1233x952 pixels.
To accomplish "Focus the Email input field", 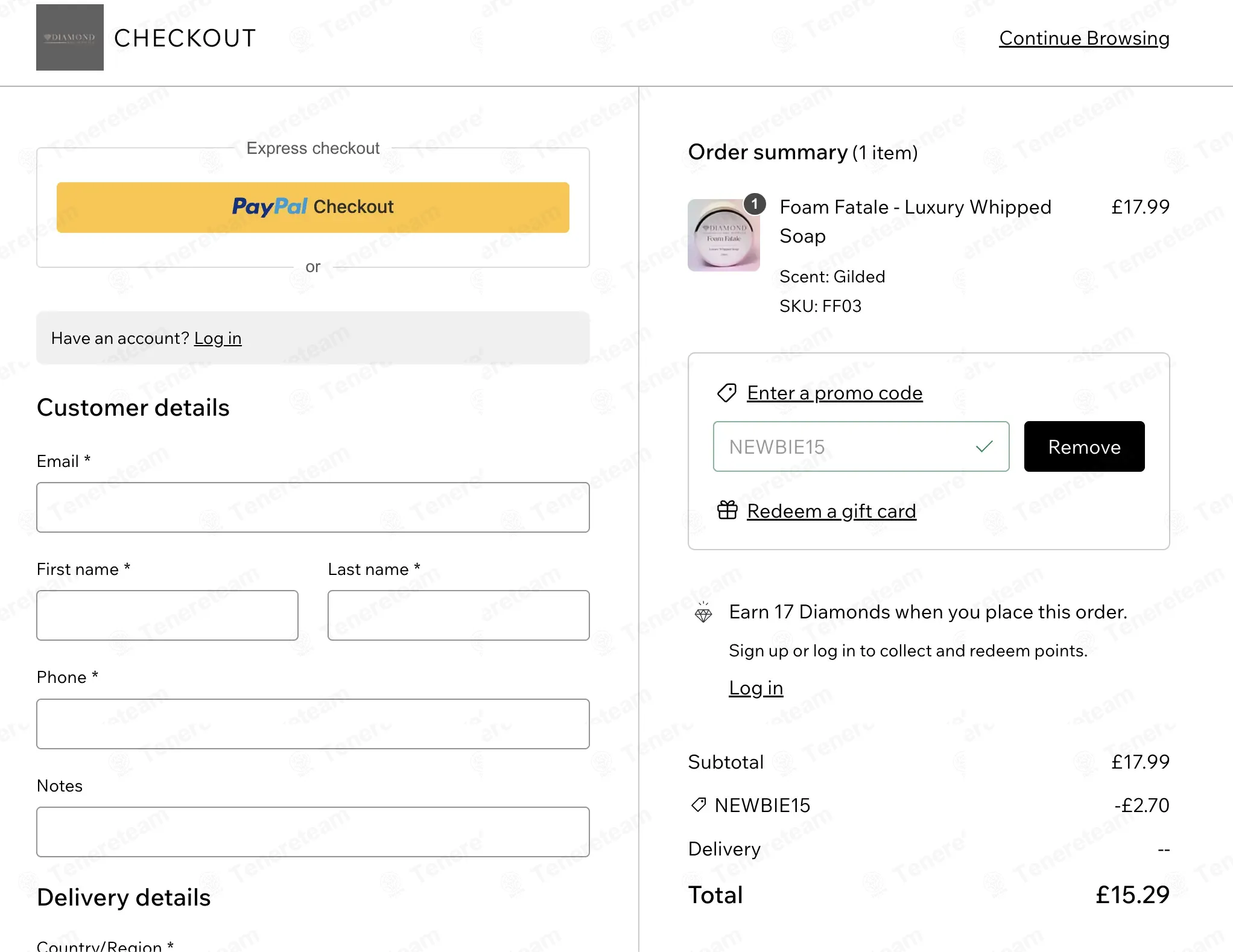I will [x=313, y=507].
